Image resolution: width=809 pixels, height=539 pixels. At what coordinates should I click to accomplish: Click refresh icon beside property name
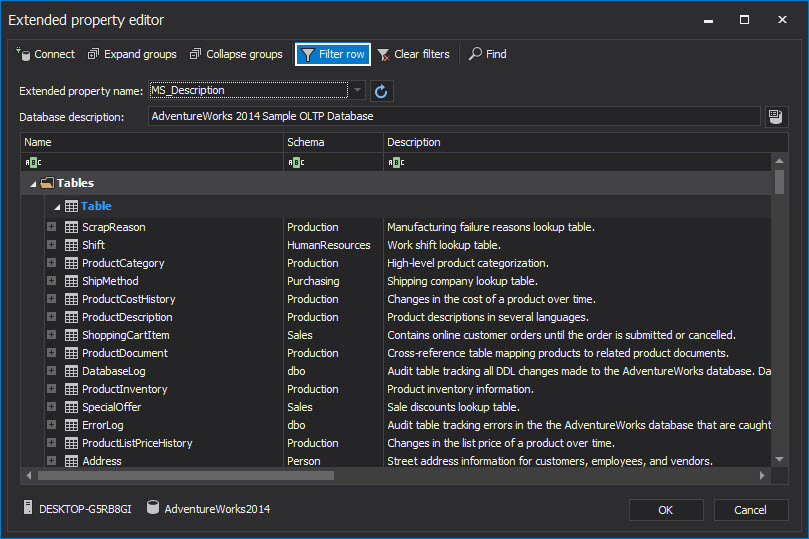point(381,91)
